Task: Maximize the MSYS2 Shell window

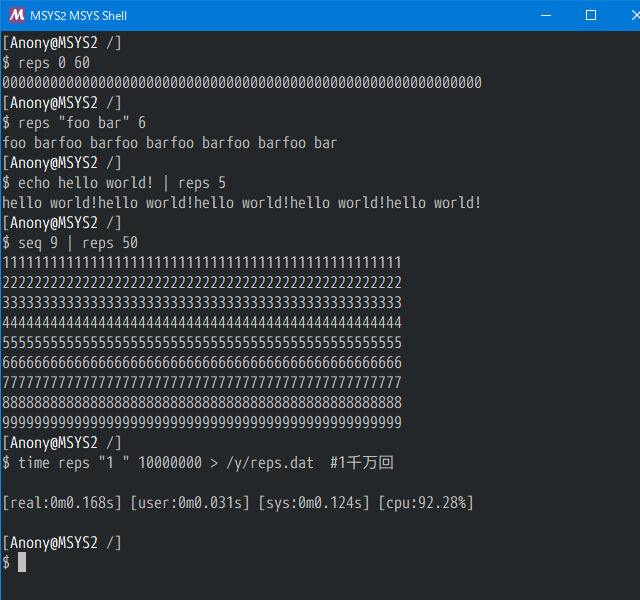Action: click(591, 15)
